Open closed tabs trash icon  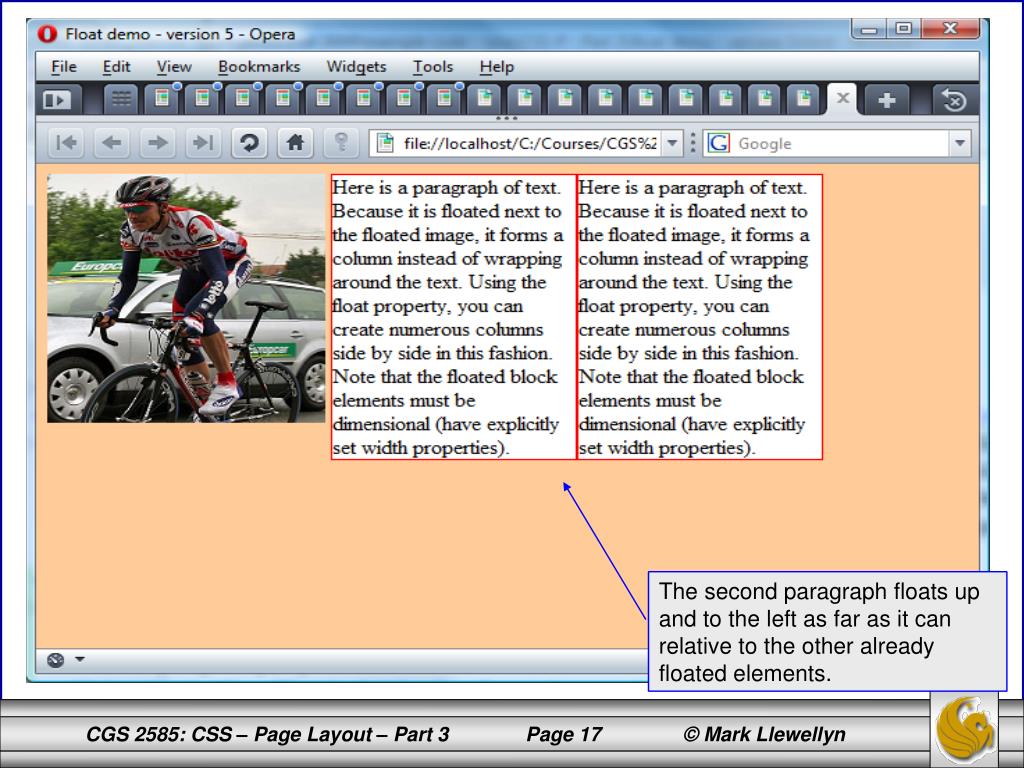[954, 100]
